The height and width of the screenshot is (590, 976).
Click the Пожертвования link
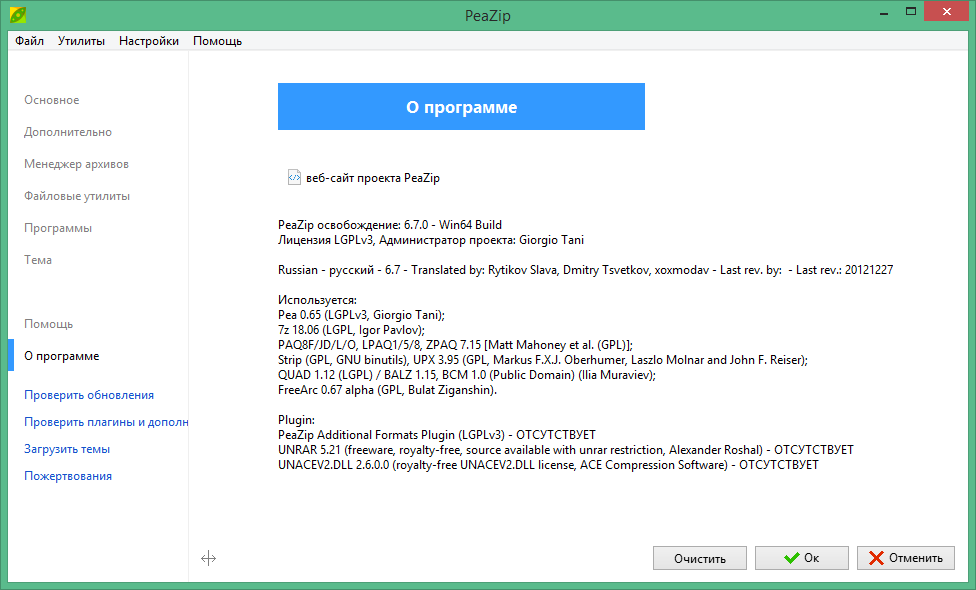(68, 476)
